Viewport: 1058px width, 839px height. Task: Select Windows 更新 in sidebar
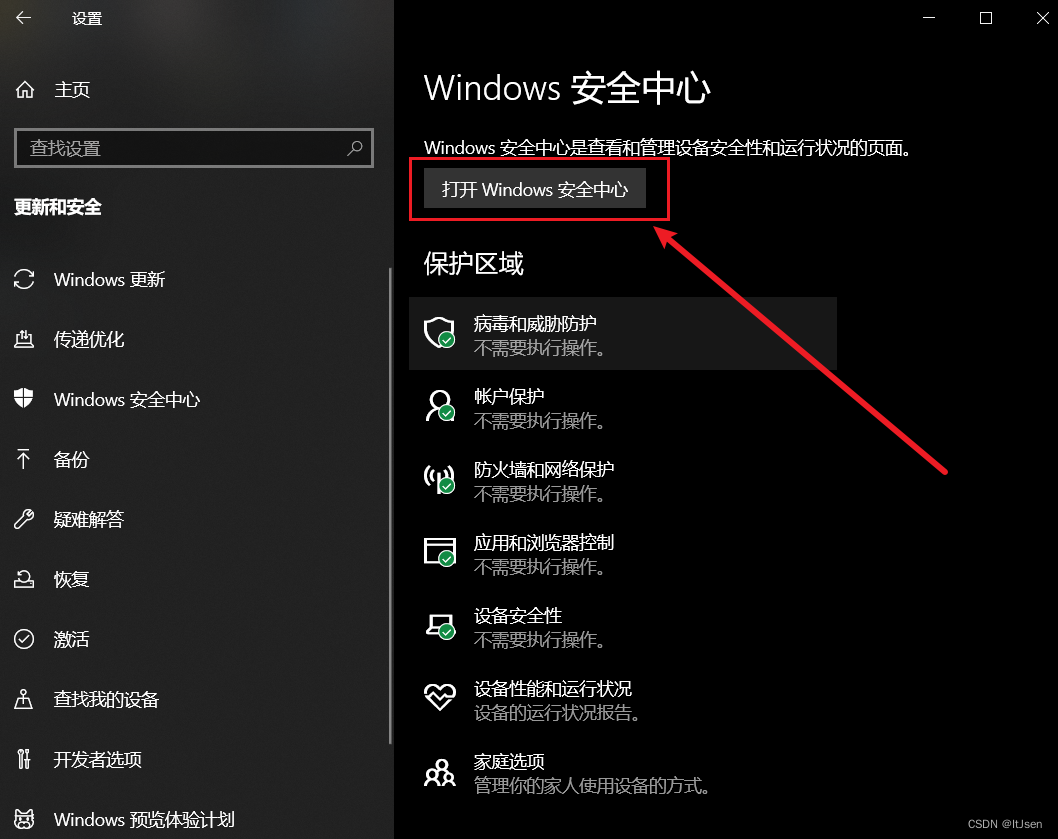(109, 279)
